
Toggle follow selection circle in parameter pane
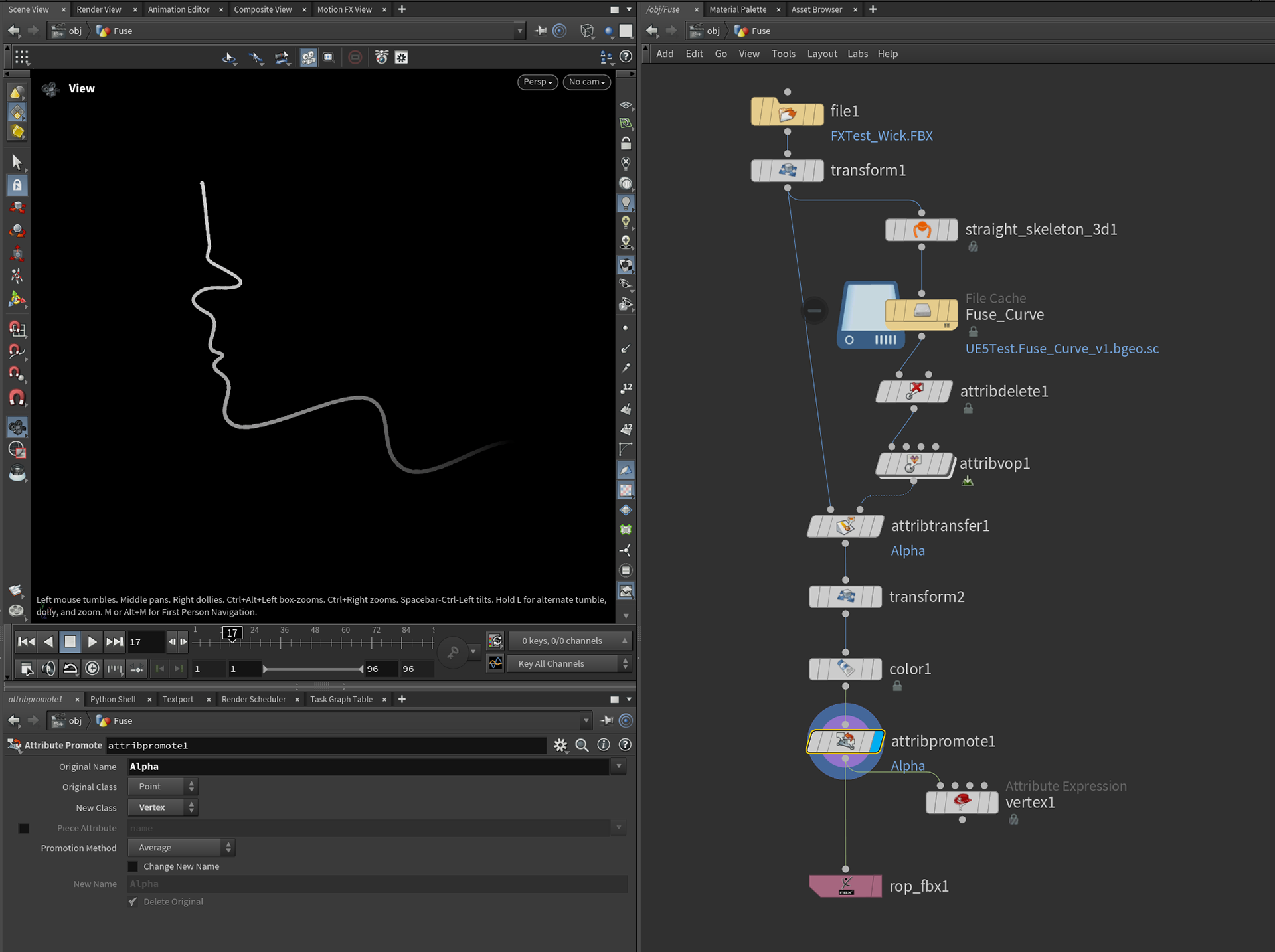(626, 720)
